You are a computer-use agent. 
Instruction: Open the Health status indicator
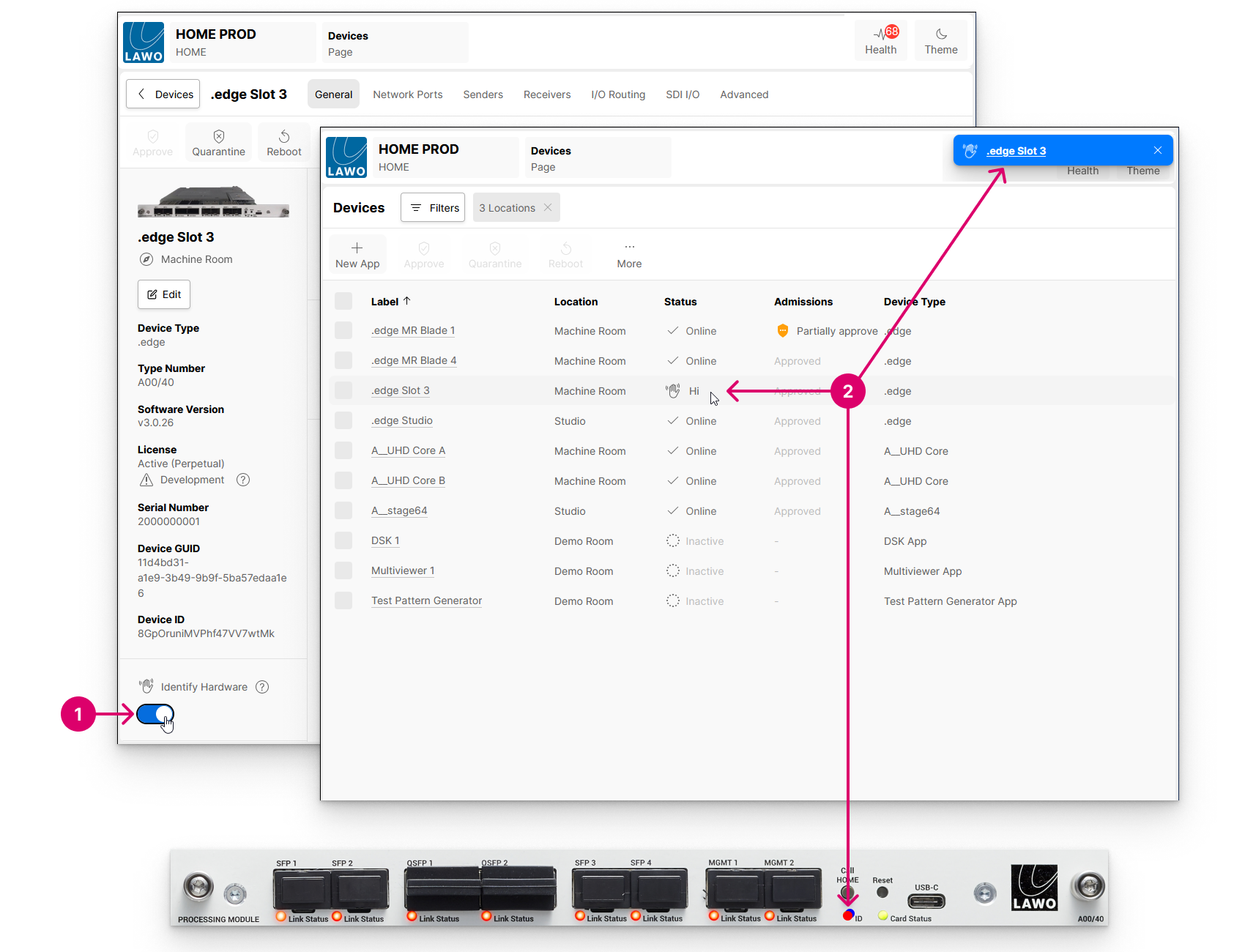(880, 40)
